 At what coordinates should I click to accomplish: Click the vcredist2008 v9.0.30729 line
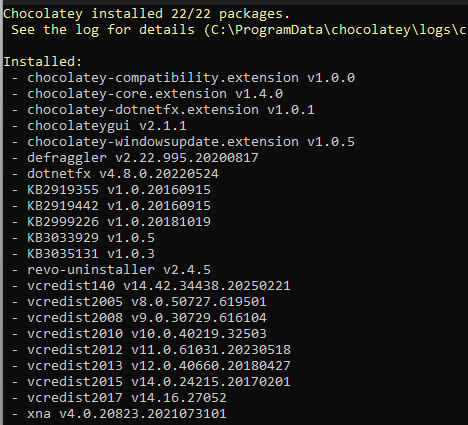tap(139, 318)
